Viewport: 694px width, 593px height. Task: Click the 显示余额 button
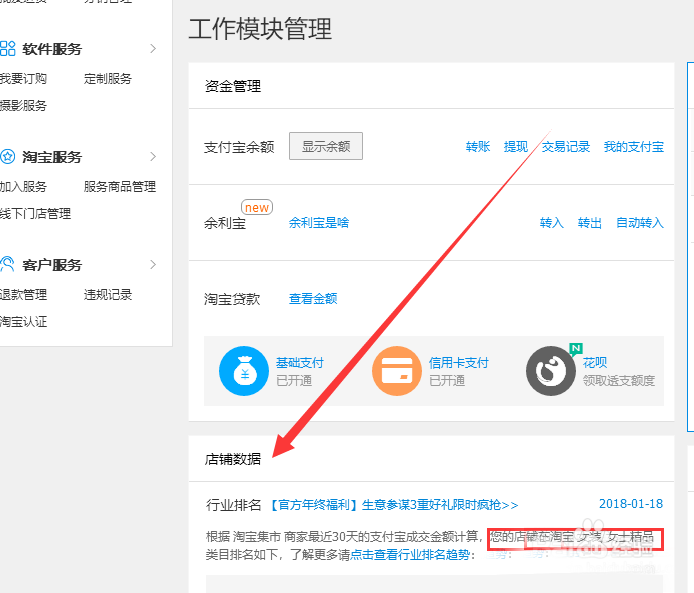[326, 146]
